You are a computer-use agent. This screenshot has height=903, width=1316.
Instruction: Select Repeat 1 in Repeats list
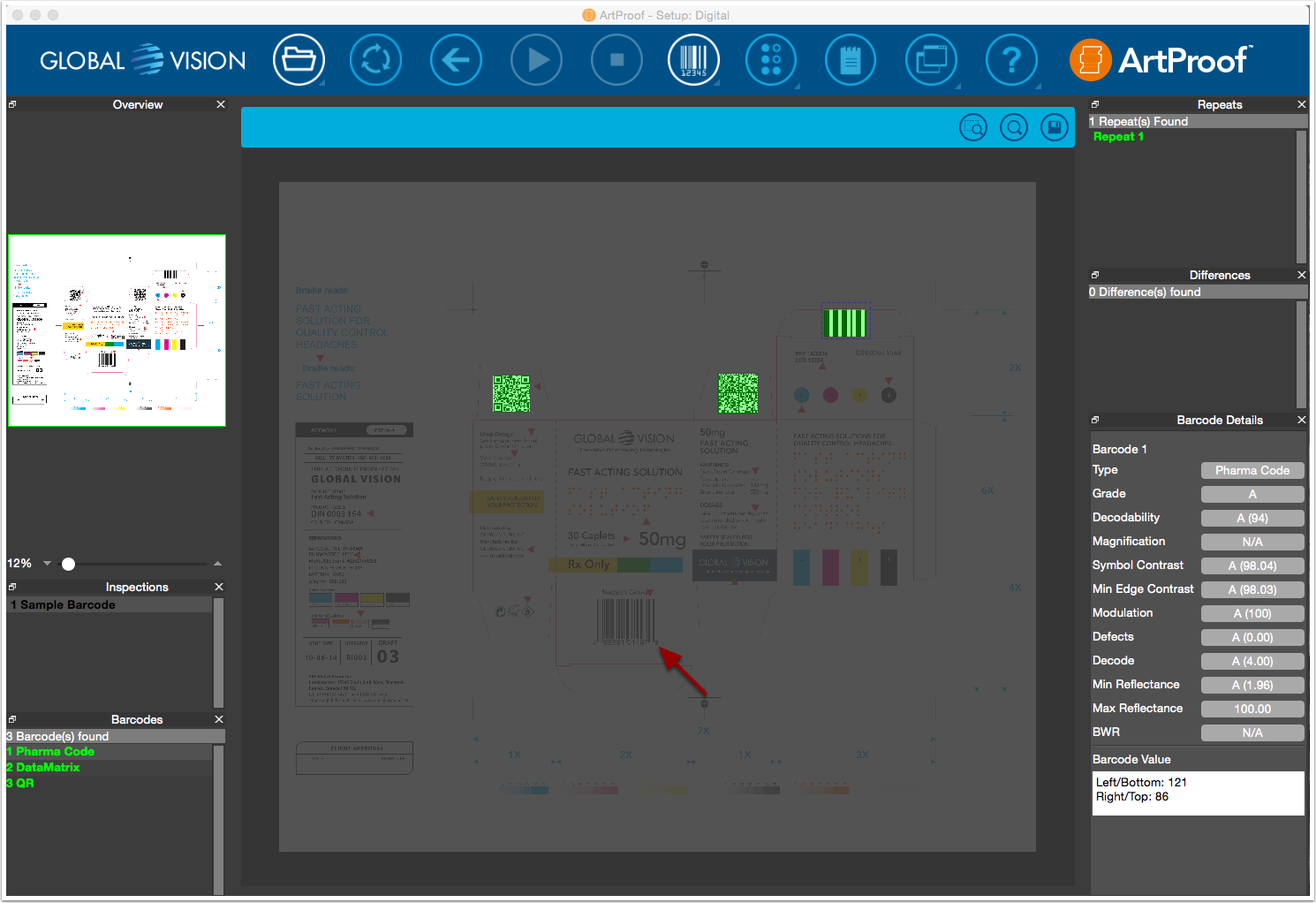[x=1118, y=137]
